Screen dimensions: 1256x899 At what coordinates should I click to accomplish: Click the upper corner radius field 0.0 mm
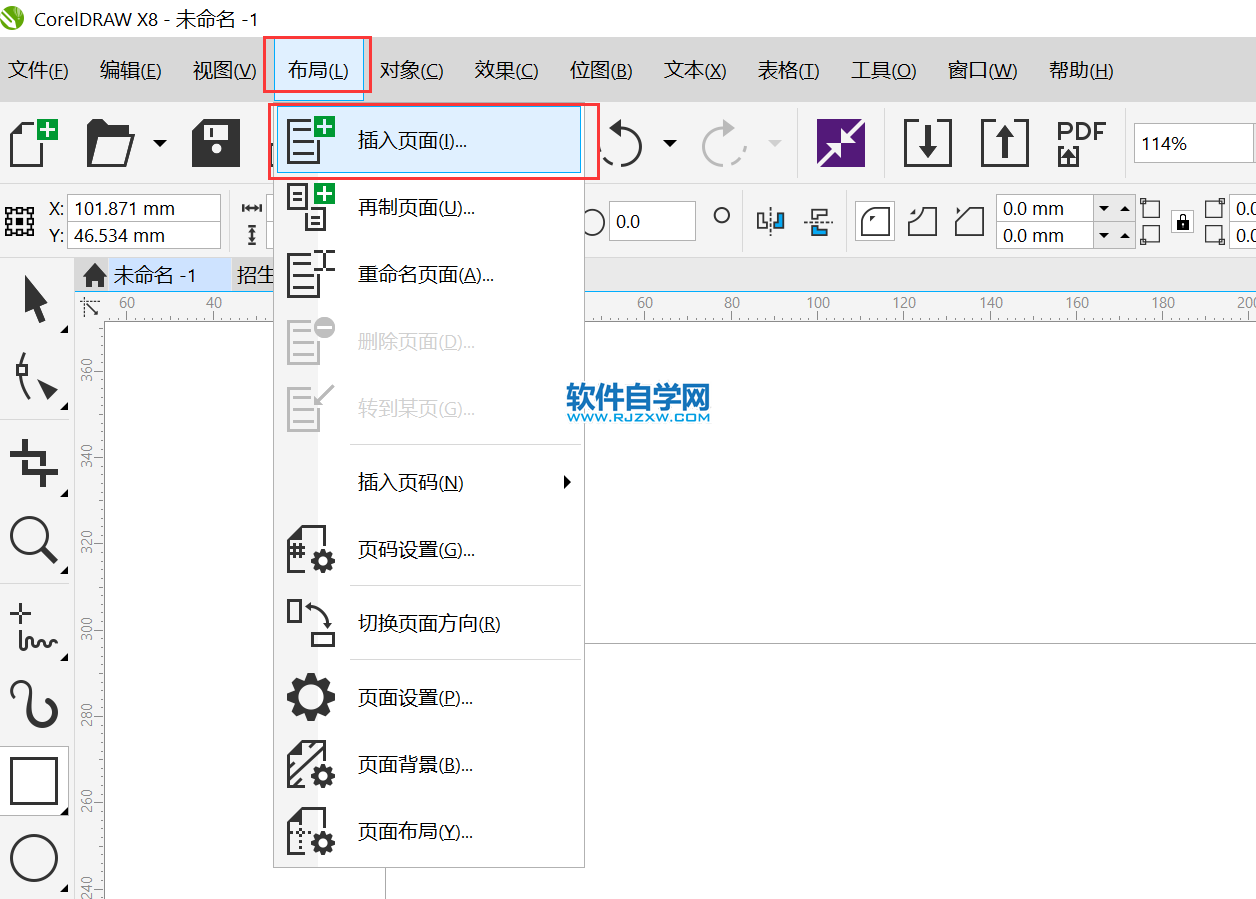pyautogui.click(x=1045, y=208)
